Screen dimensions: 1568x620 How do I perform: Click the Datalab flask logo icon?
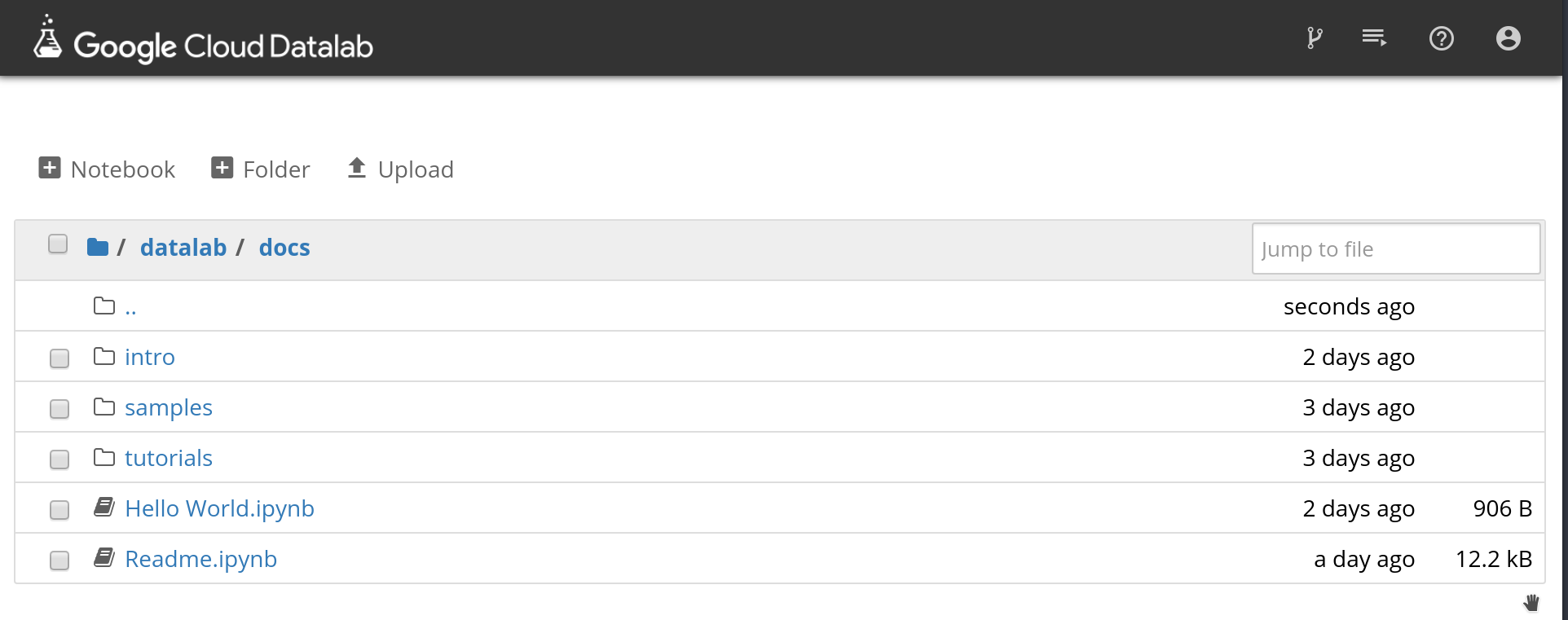(47, 37)
